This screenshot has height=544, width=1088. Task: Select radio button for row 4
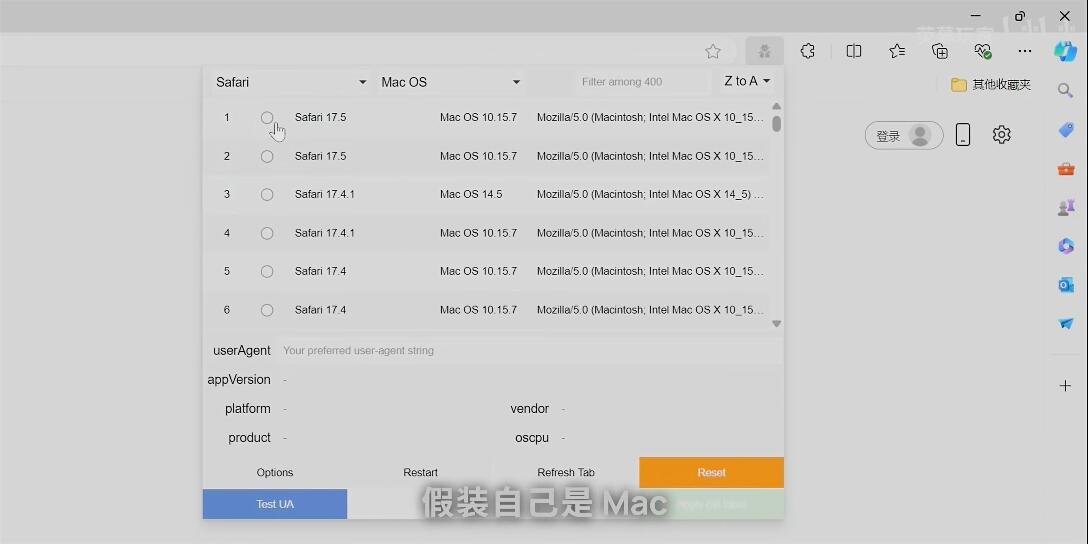click(x=267, y=234)
